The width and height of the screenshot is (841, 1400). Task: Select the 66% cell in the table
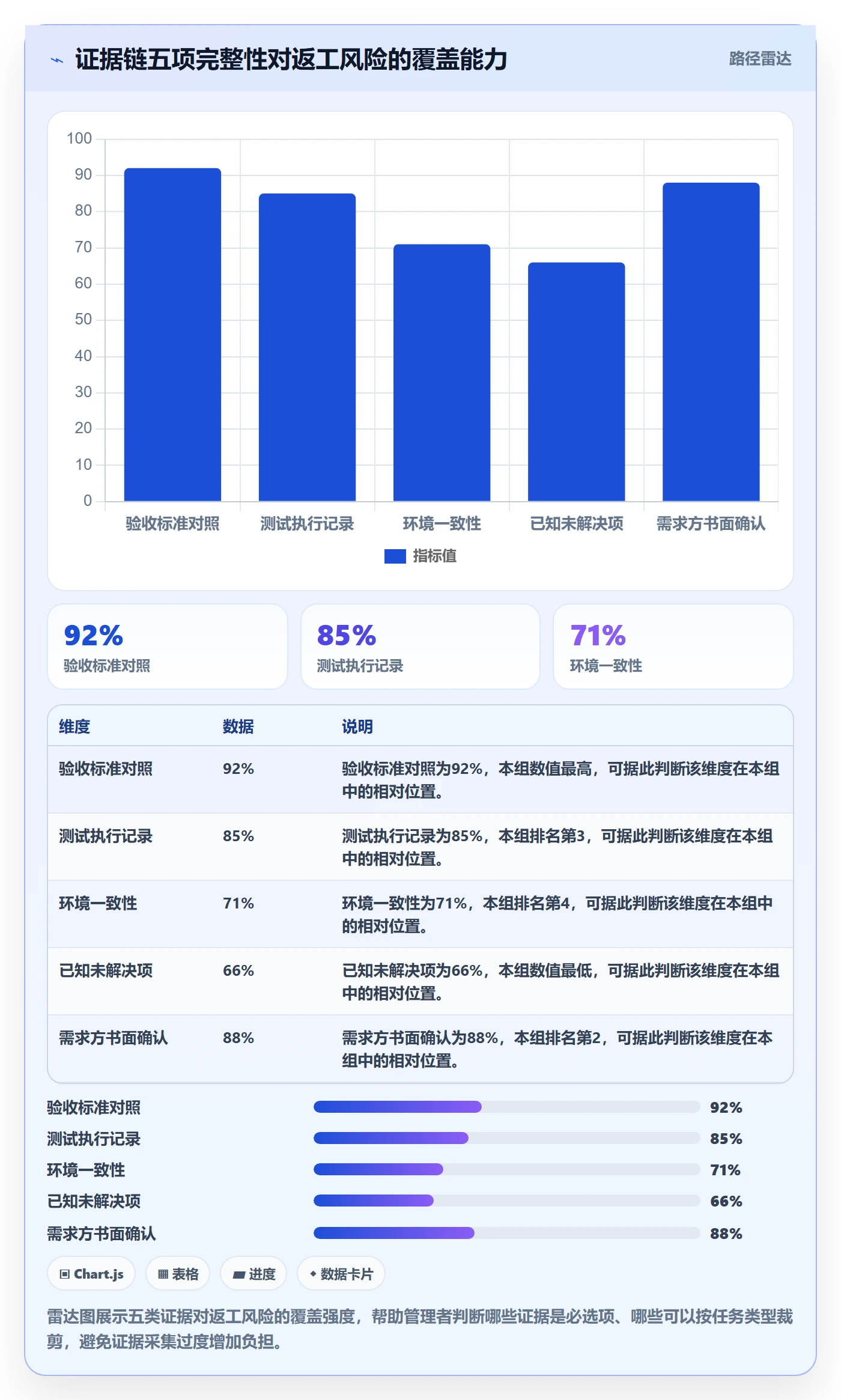click(x=238, y=970)
